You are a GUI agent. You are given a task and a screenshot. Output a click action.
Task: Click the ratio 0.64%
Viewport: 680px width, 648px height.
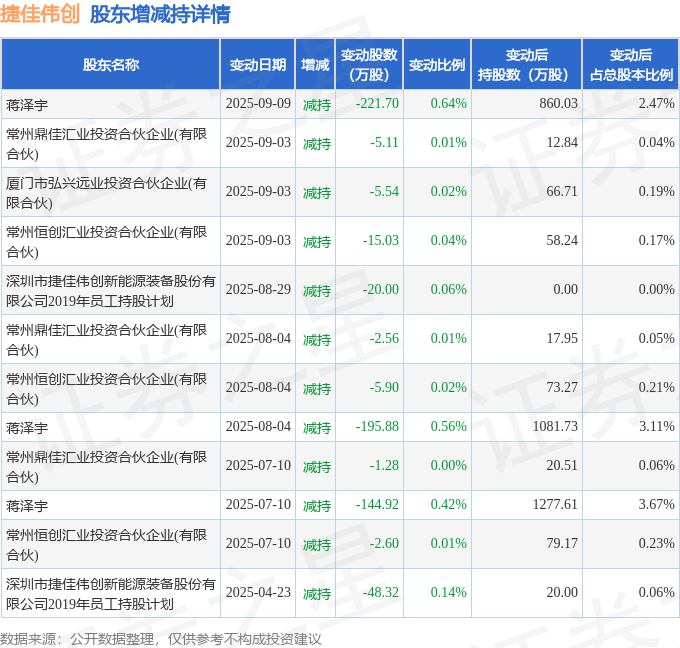[x=448, y=103]
